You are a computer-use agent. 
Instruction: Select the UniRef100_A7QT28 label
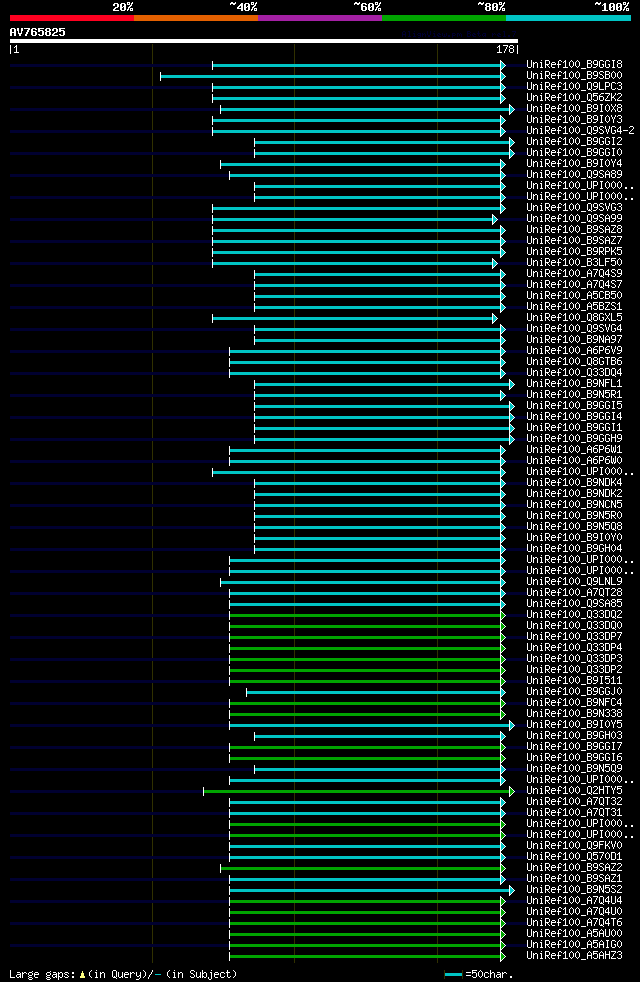[574, 592]
